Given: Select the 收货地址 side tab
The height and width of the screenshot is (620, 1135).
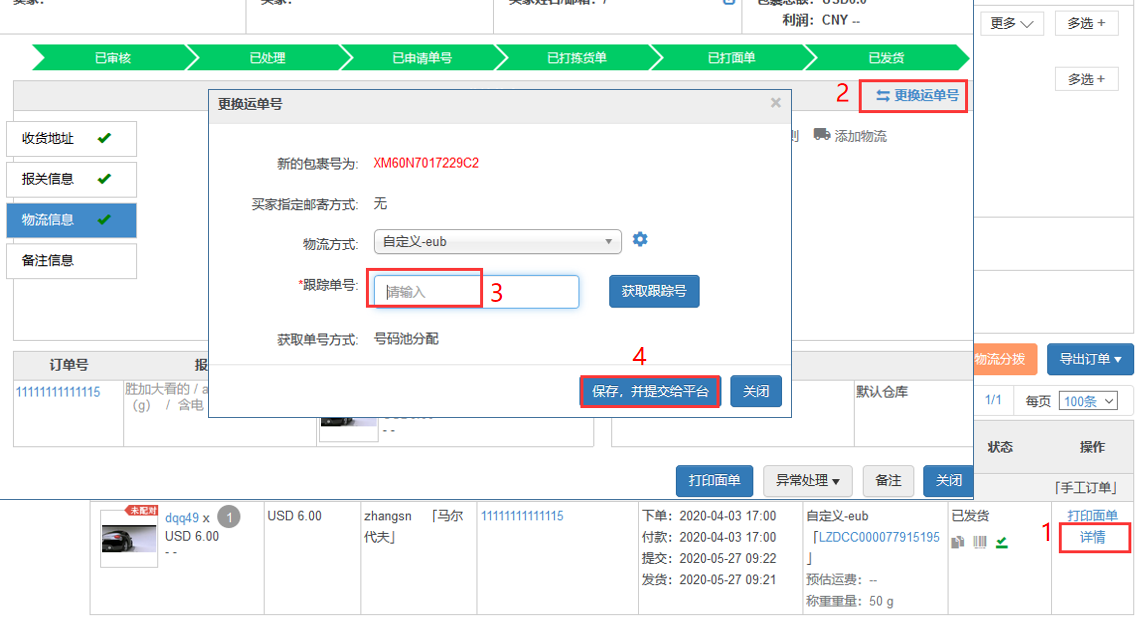Looking at the screenshot, I should coord(71,139).
